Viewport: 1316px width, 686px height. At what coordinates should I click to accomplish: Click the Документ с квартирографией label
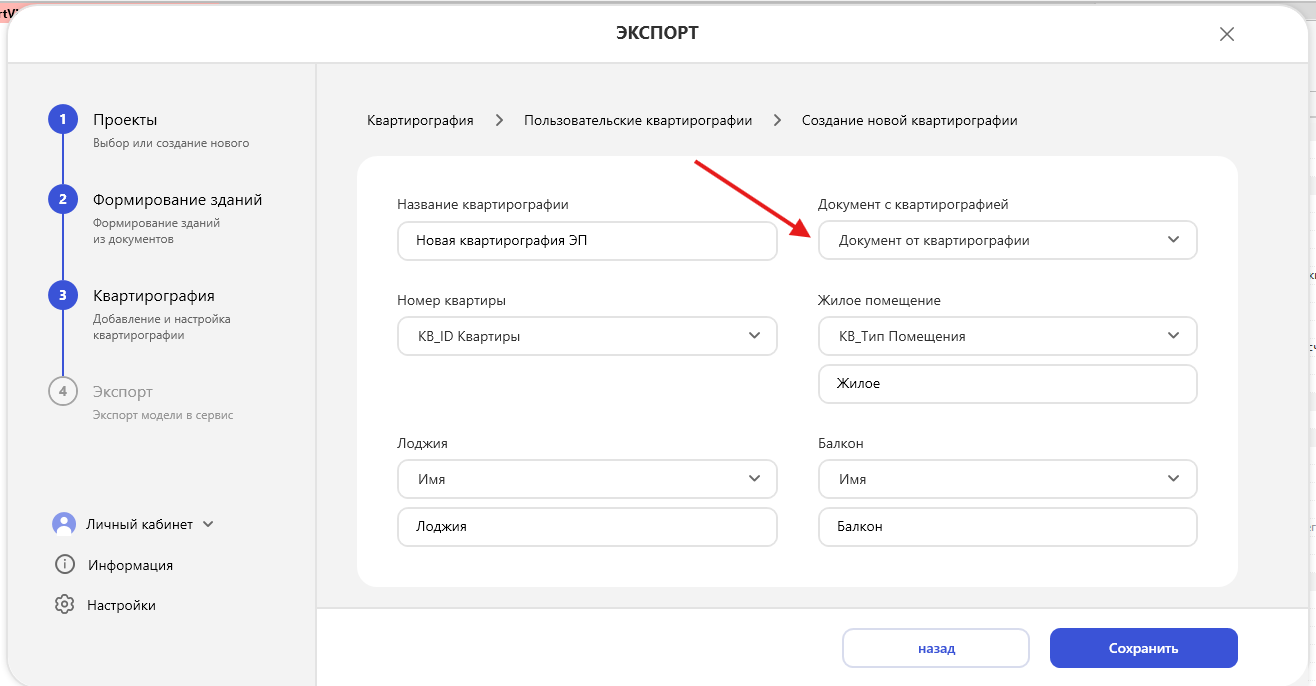(913, 204)
